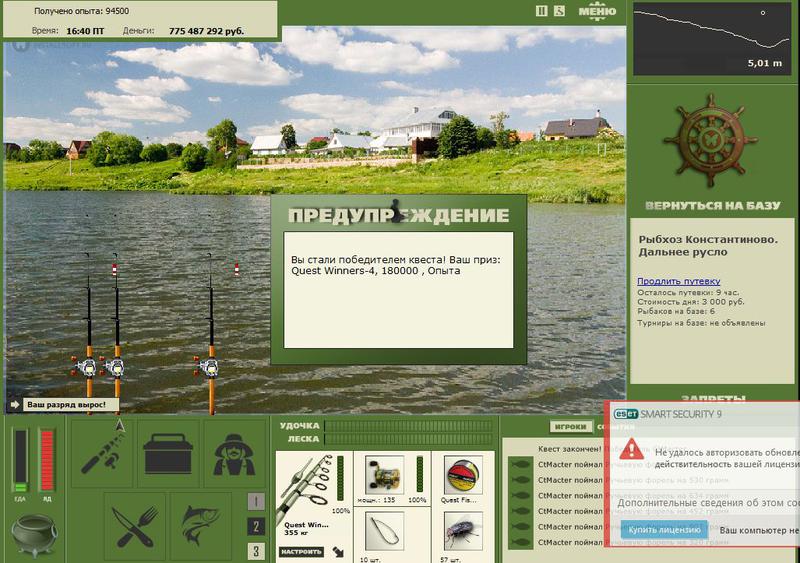Select the fly bait labeled 57 шт.
Image resolution: width=800 pixels, height=563 pixels.
[463, 532]
